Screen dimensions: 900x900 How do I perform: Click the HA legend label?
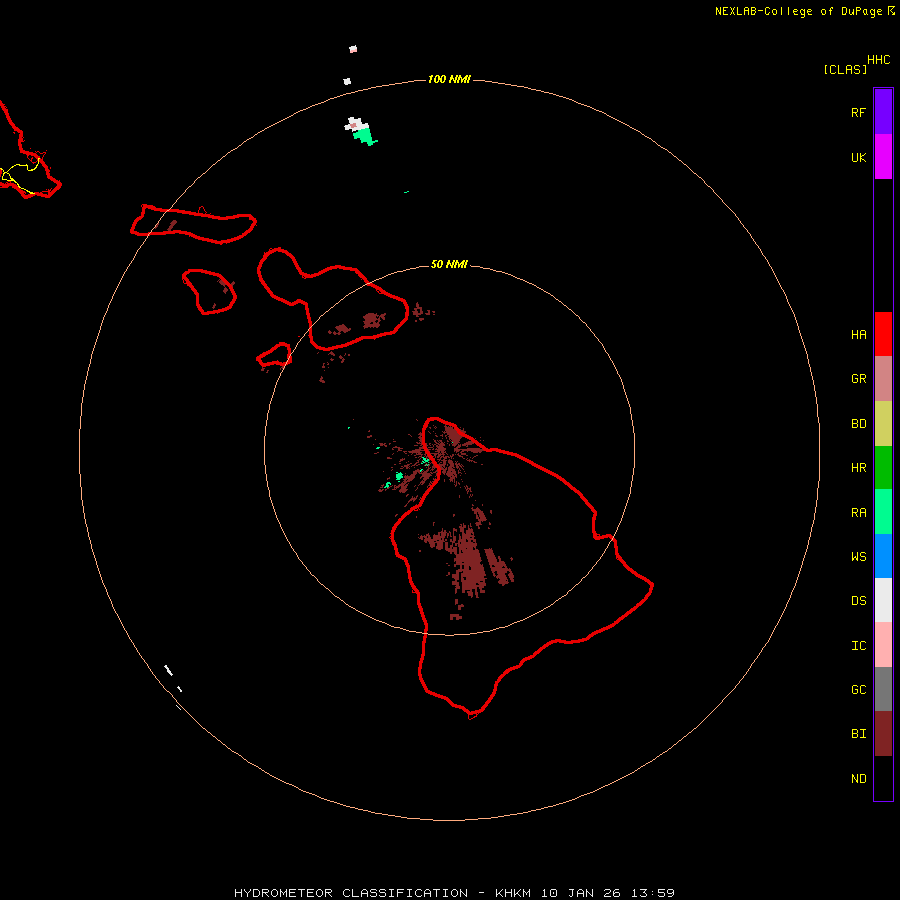[x=858, y=334]
